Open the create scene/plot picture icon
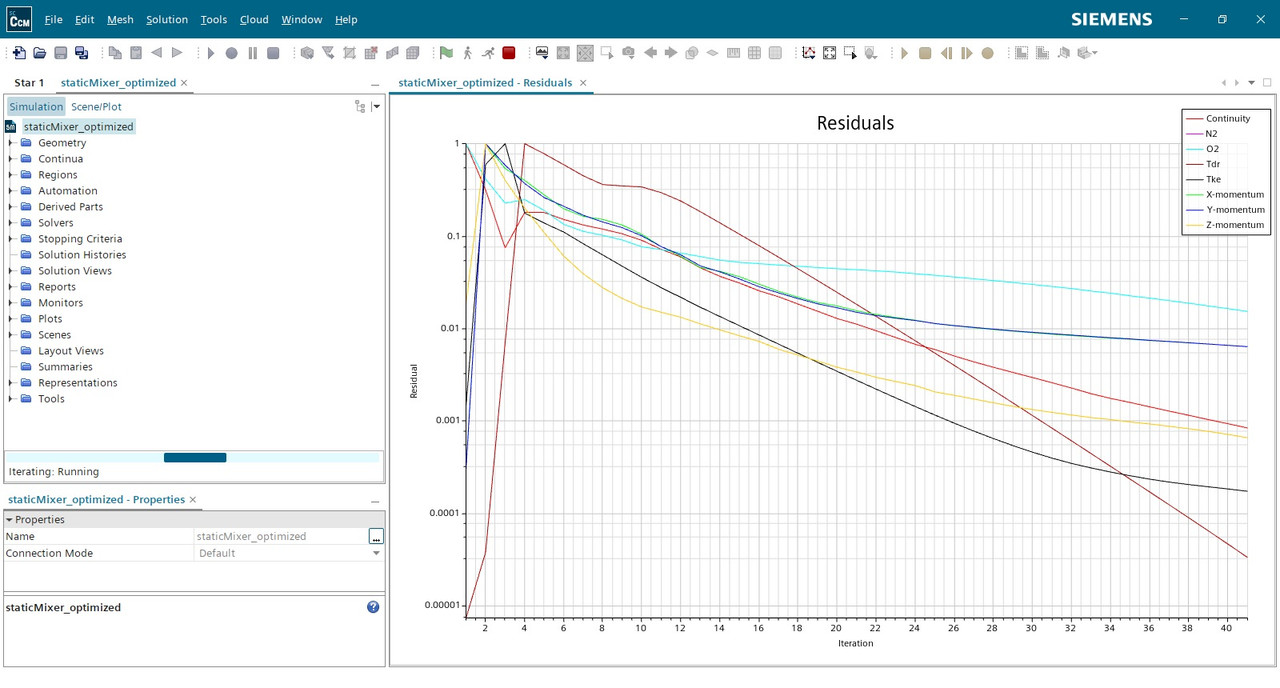 pos(542,53)
